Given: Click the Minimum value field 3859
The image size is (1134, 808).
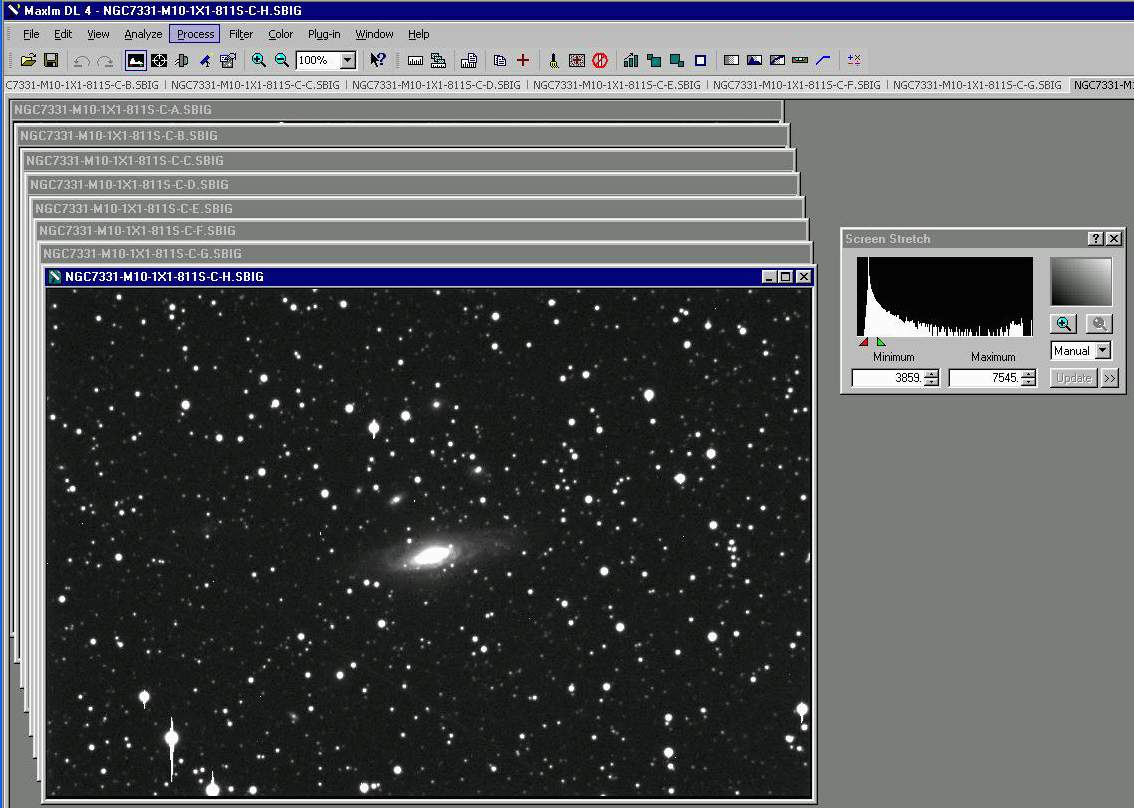Looking at the screenshot, I should coord(888,378).
